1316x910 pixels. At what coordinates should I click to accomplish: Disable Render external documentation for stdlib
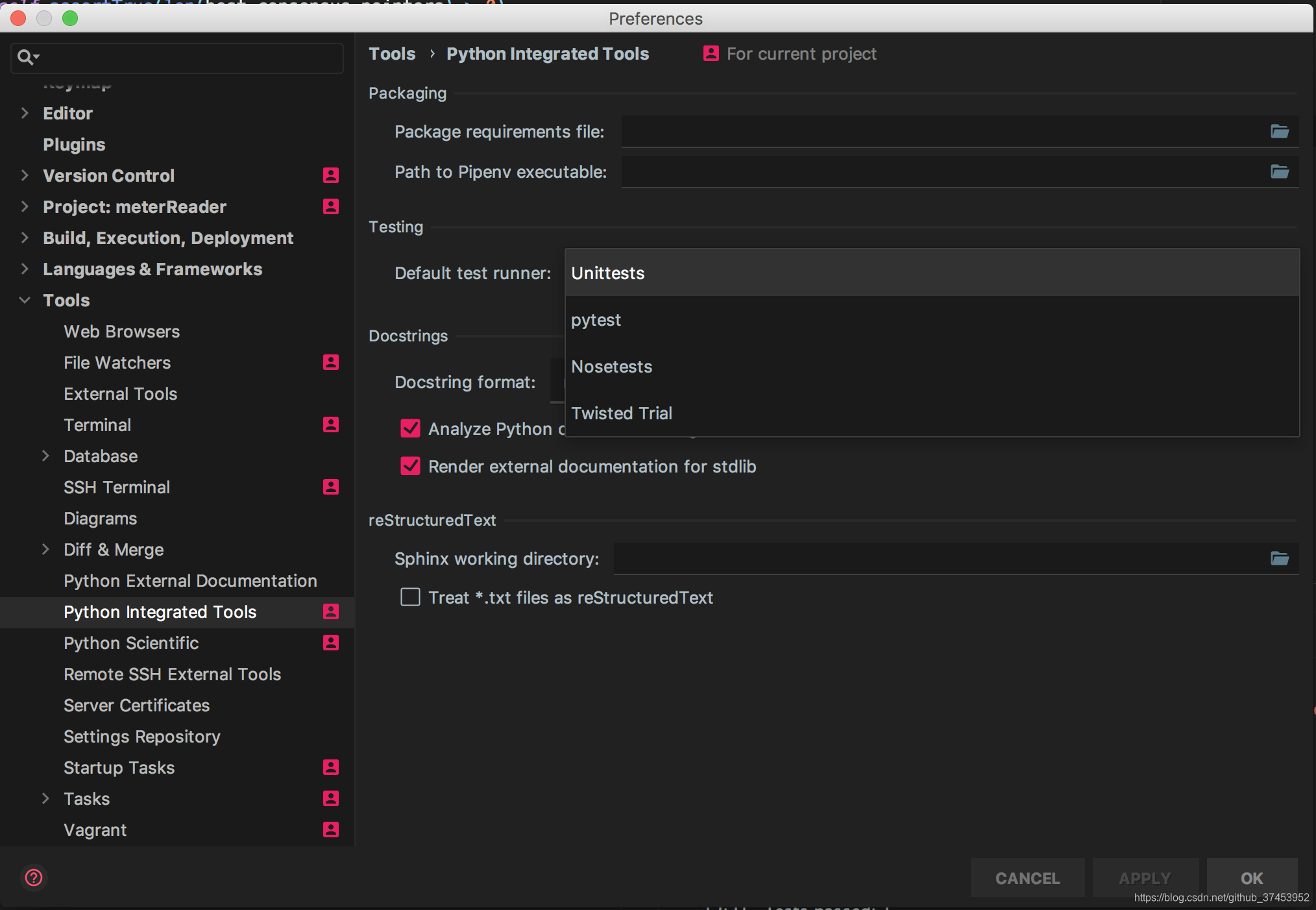point(410,466)
